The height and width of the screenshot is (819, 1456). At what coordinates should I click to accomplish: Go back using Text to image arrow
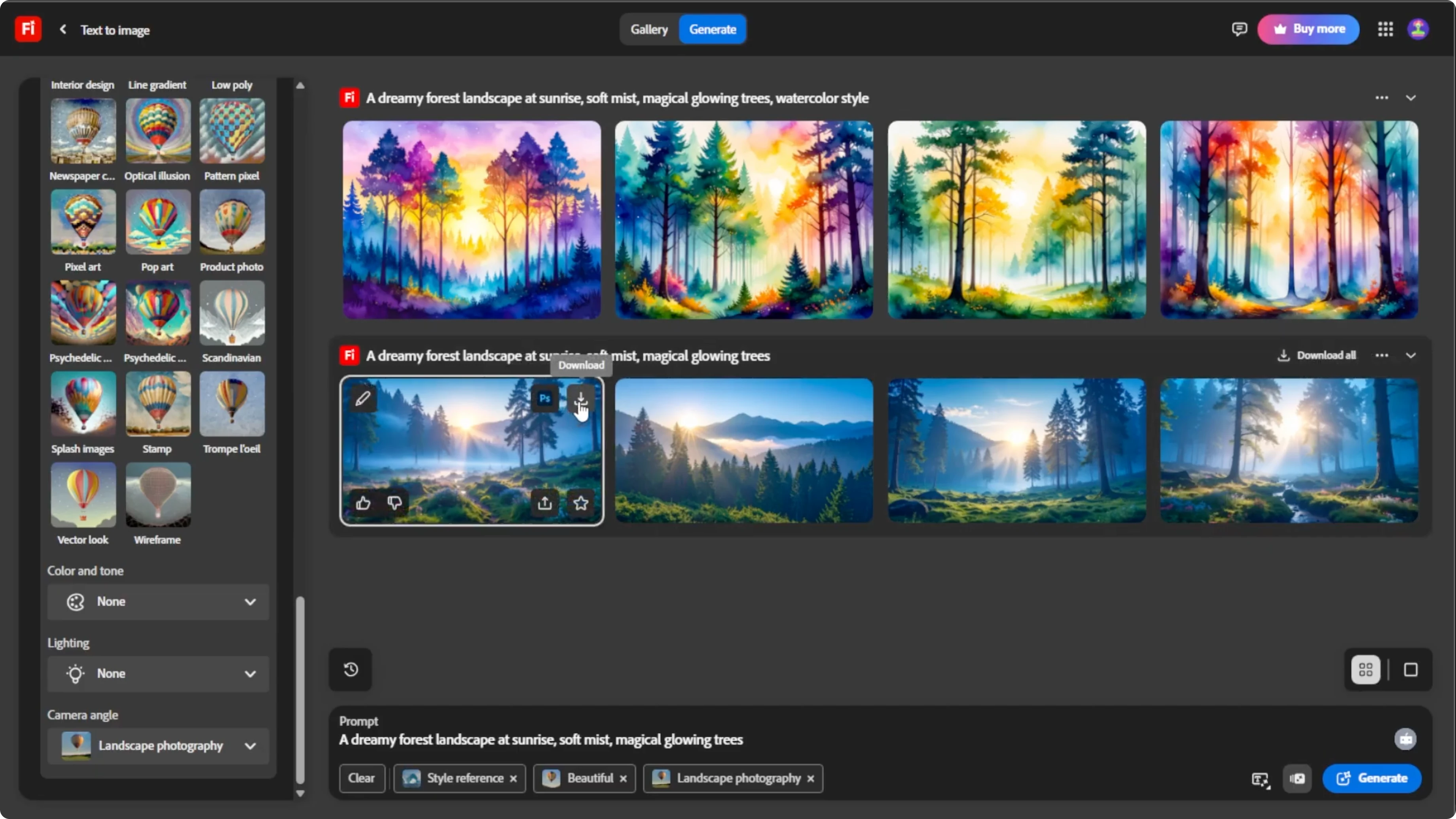[x=63, y=29]
